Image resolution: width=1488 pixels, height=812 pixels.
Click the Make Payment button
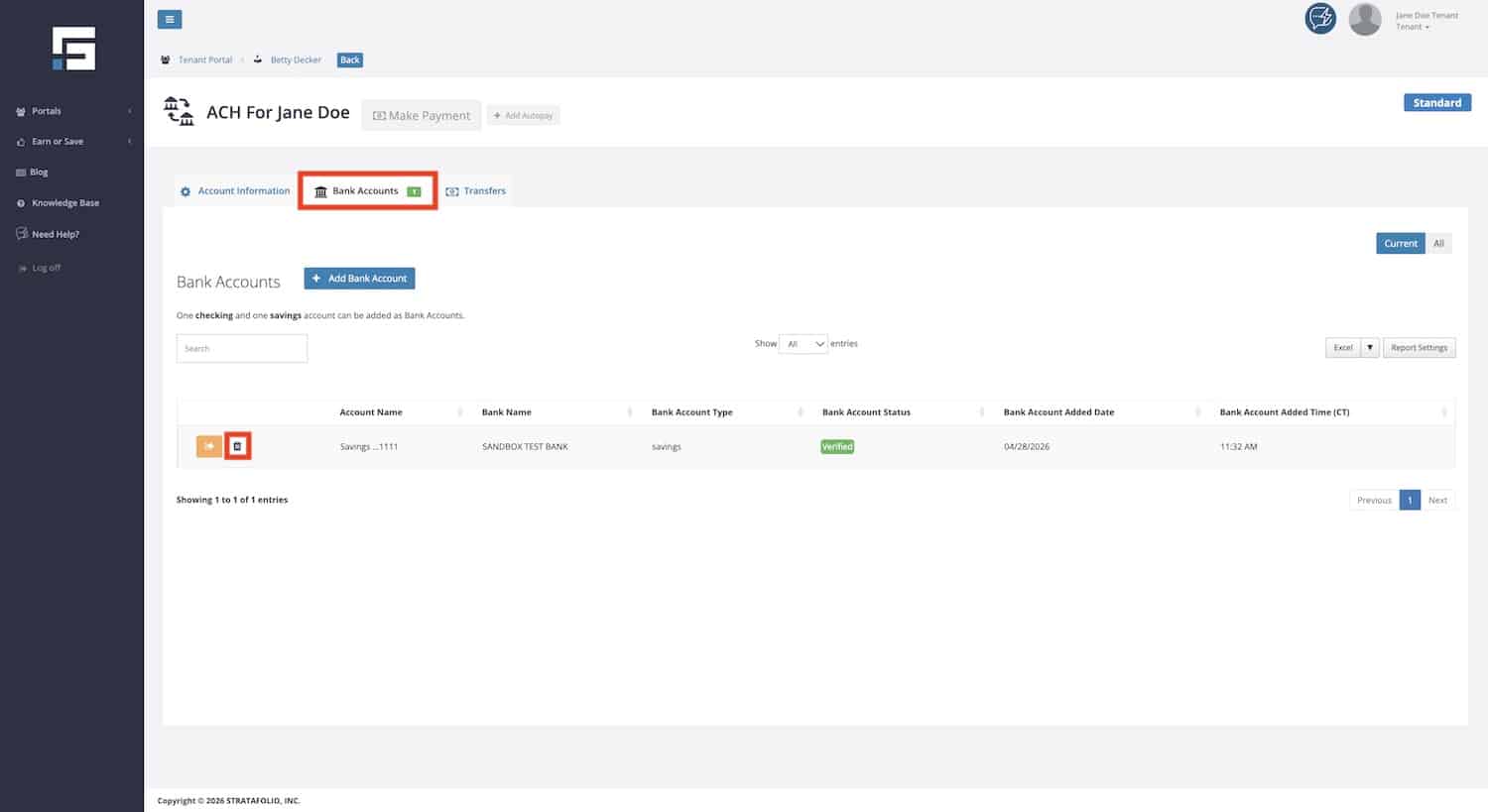click(422, 115)
